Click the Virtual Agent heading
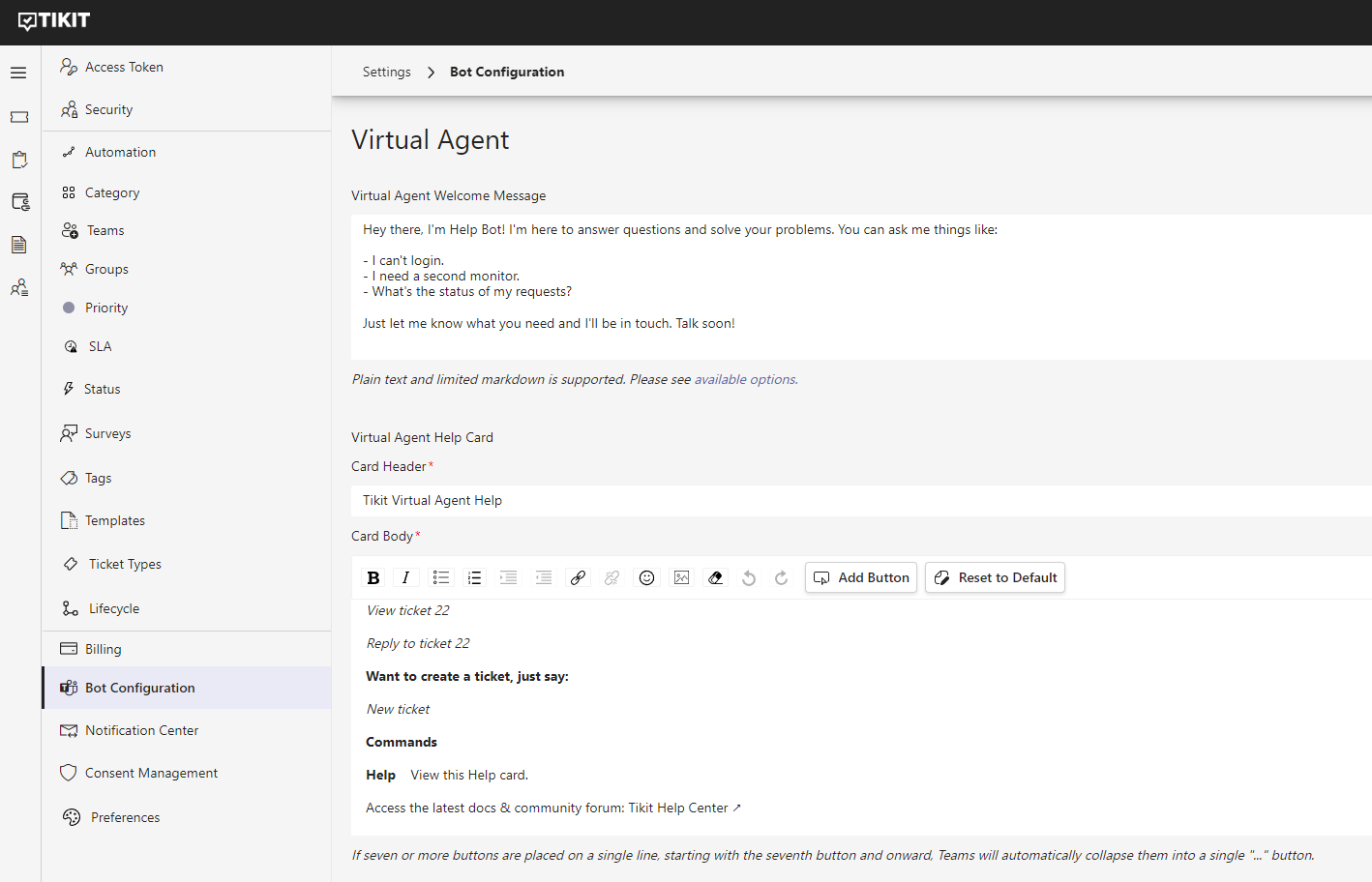The image size is (1372, 882). [431, 140]
